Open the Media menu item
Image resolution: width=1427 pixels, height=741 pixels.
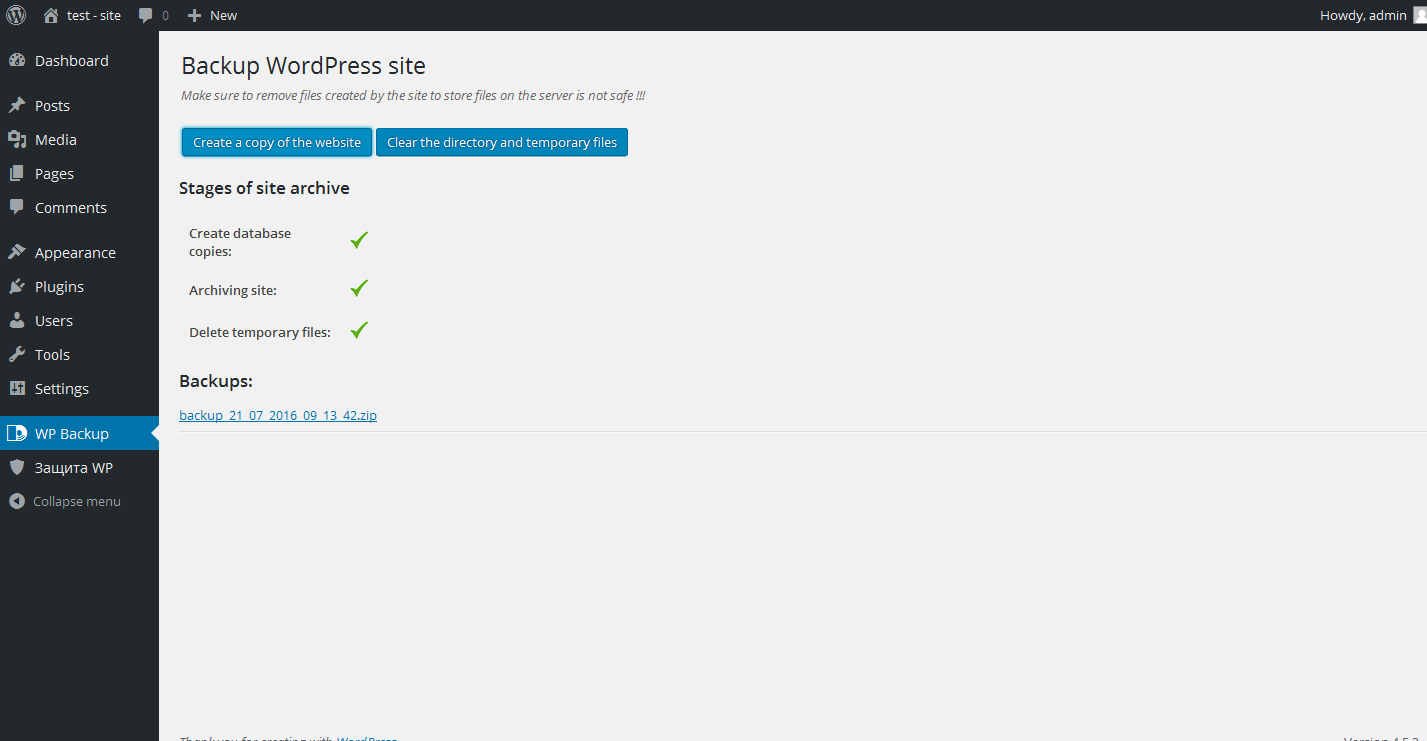(79, 140)
